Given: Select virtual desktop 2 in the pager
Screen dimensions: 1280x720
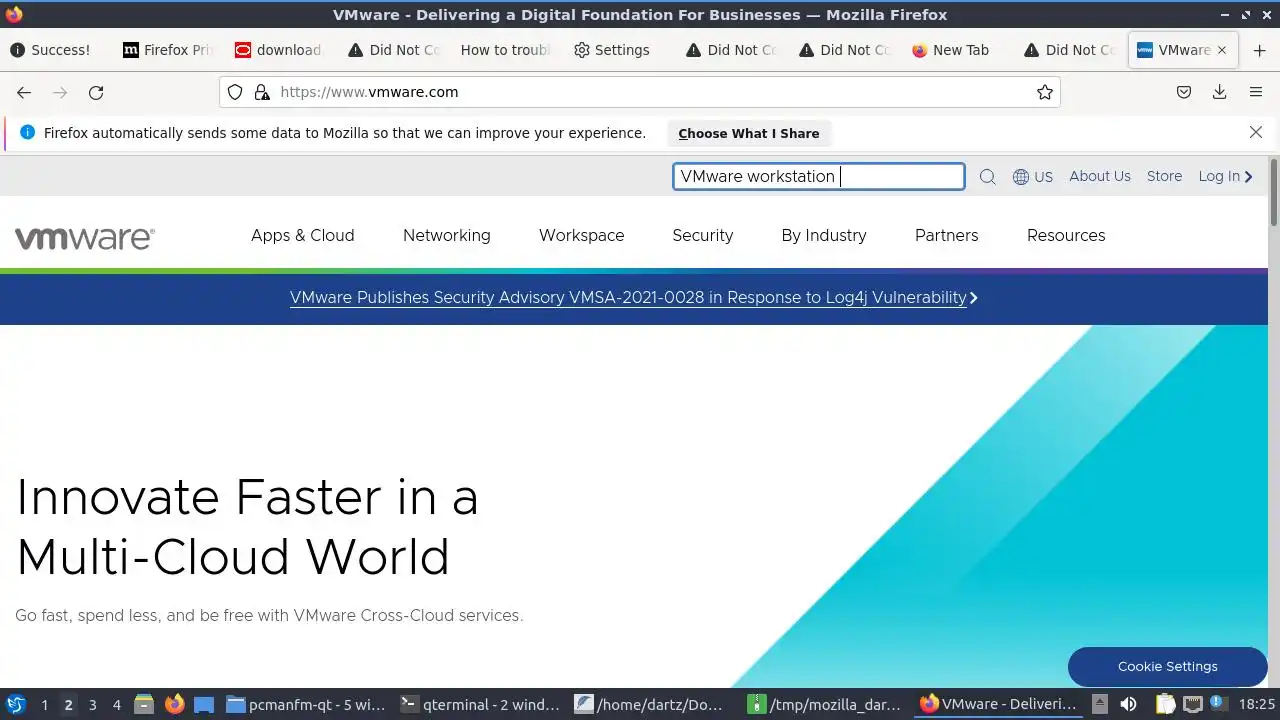Looking at the screenshot, I should click(x=68, y=704).
